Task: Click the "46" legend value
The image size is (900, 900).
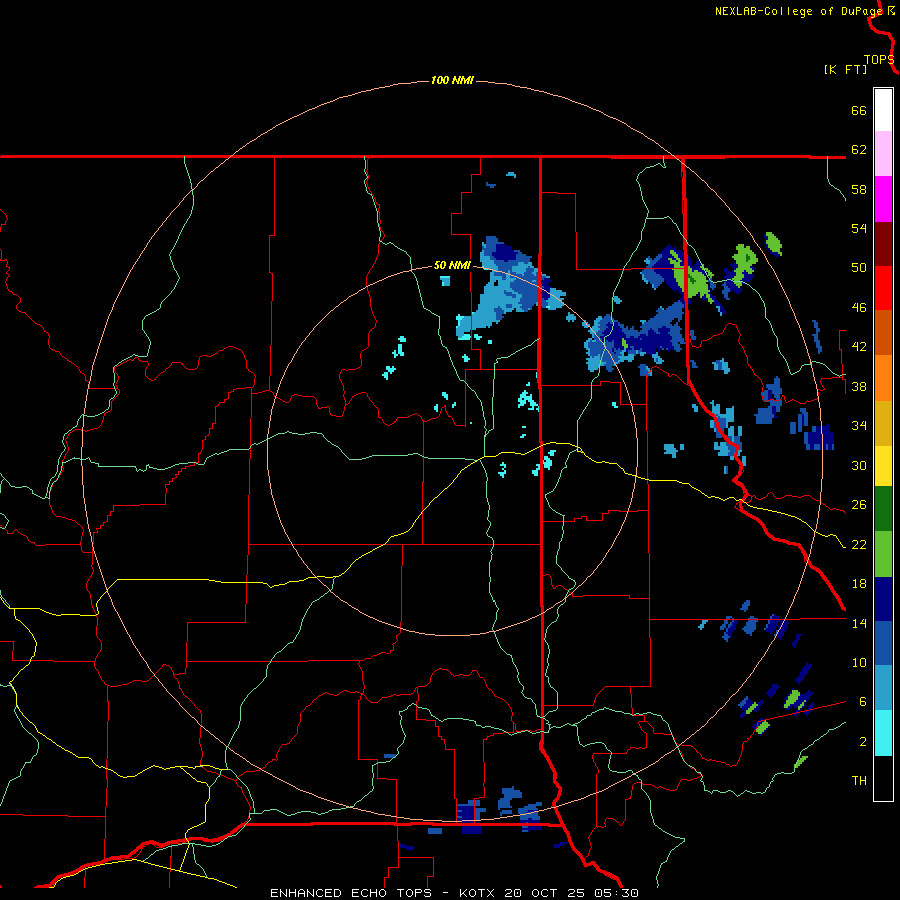Action: (859, 308)
